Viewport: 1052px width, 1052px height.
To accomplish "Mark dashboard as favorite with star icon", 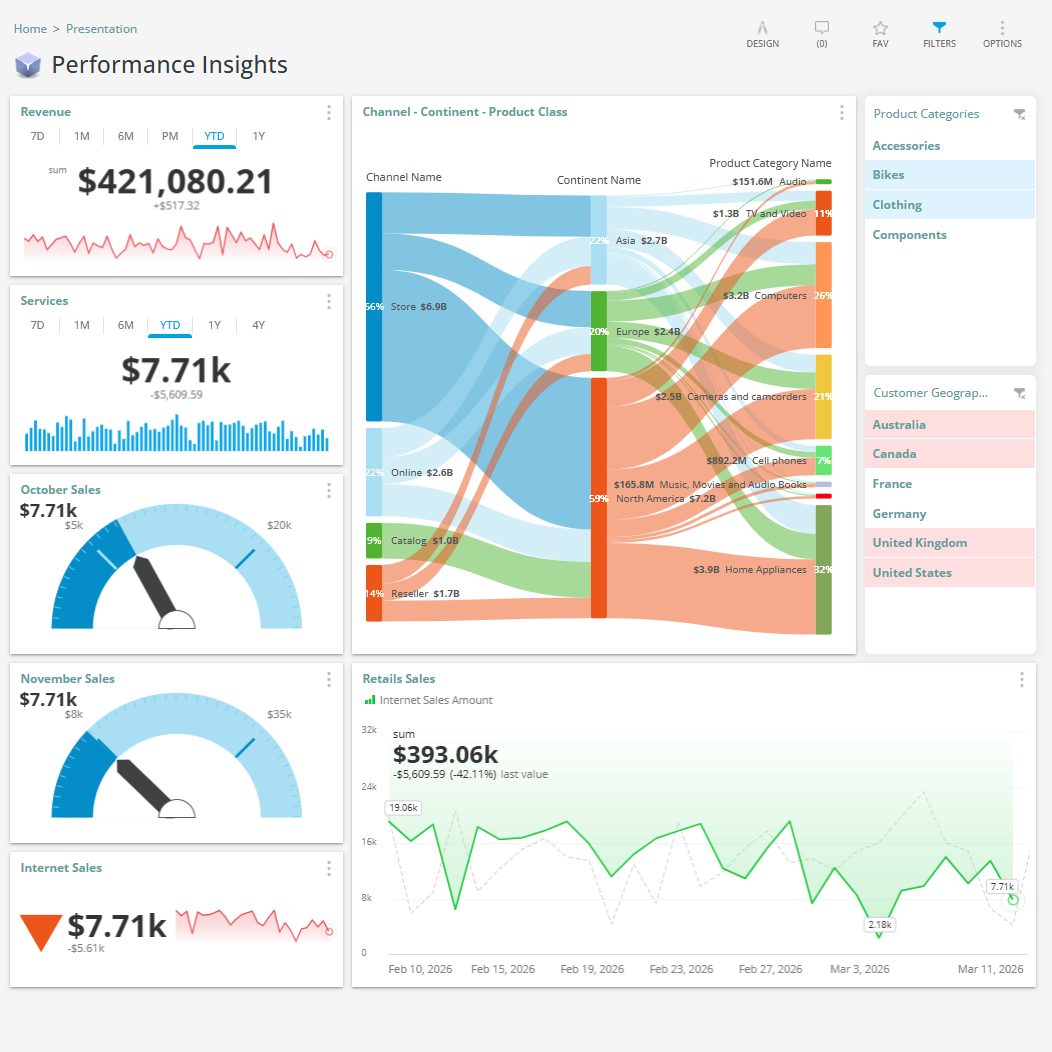I will [x=880, y=29].
